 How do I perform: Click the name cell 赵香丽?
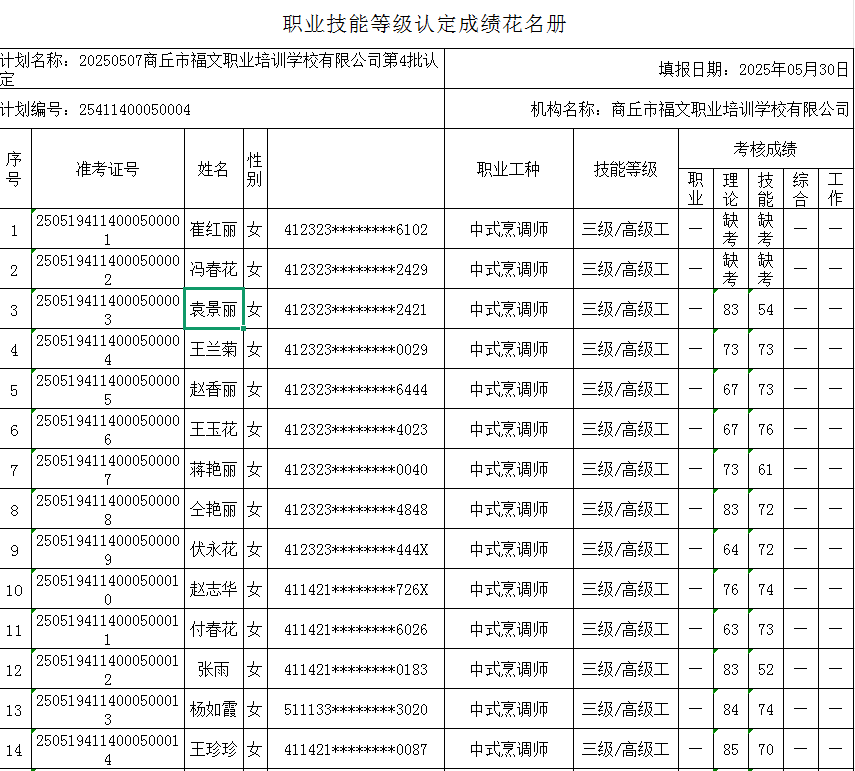(x=214, y=389)
